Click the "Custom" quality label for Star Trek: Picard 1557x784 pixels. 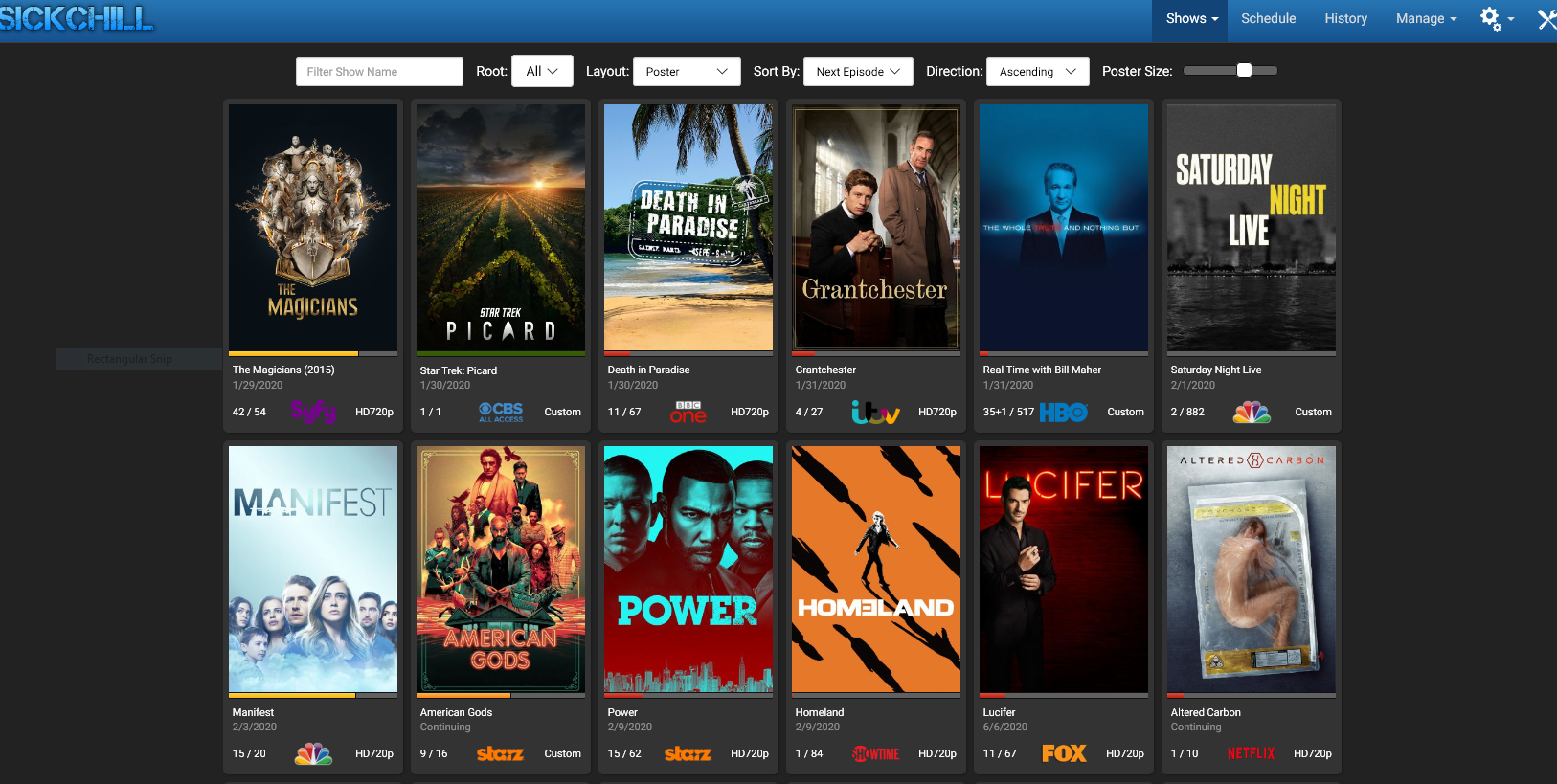click(x=563, y=412)
